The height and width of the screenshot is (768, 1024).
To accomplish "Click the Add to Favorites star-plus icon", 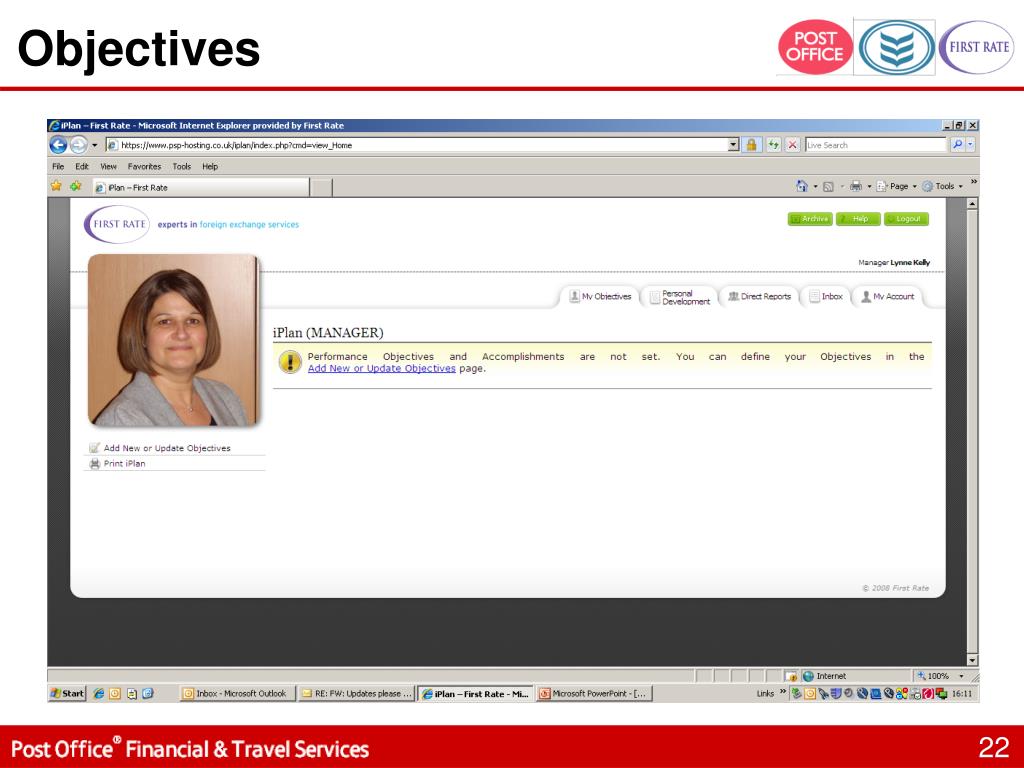I will point(76,186).
